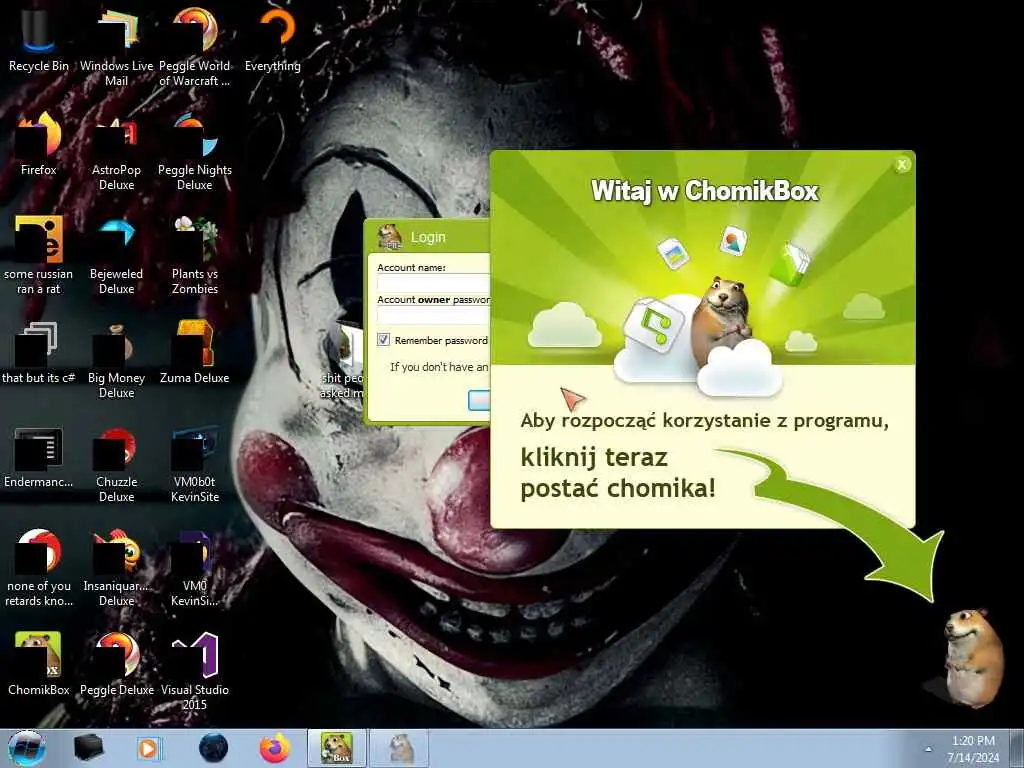Screen dimensions: 1024x768
Task: Click the ChomikBox hamster-on-cloud illustration
Action: point(699,336)
